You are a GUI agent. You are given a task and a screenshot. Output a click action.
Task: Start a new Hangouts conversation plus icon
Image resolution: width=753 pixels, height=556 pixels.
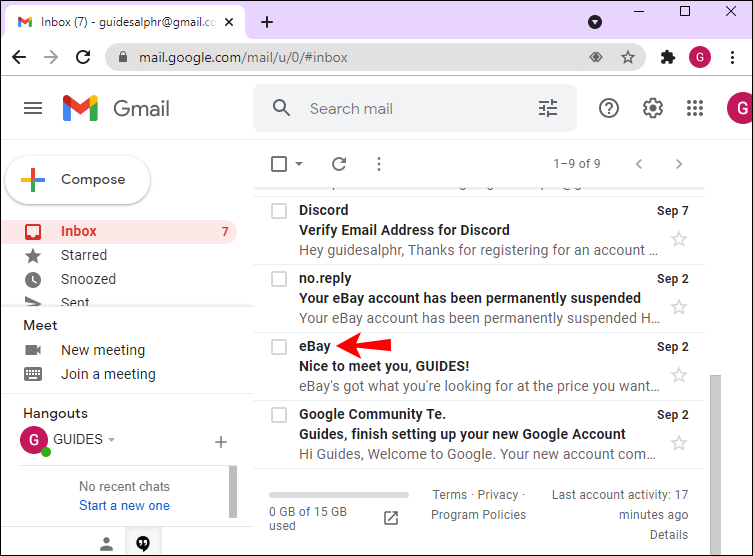point(221,442)
